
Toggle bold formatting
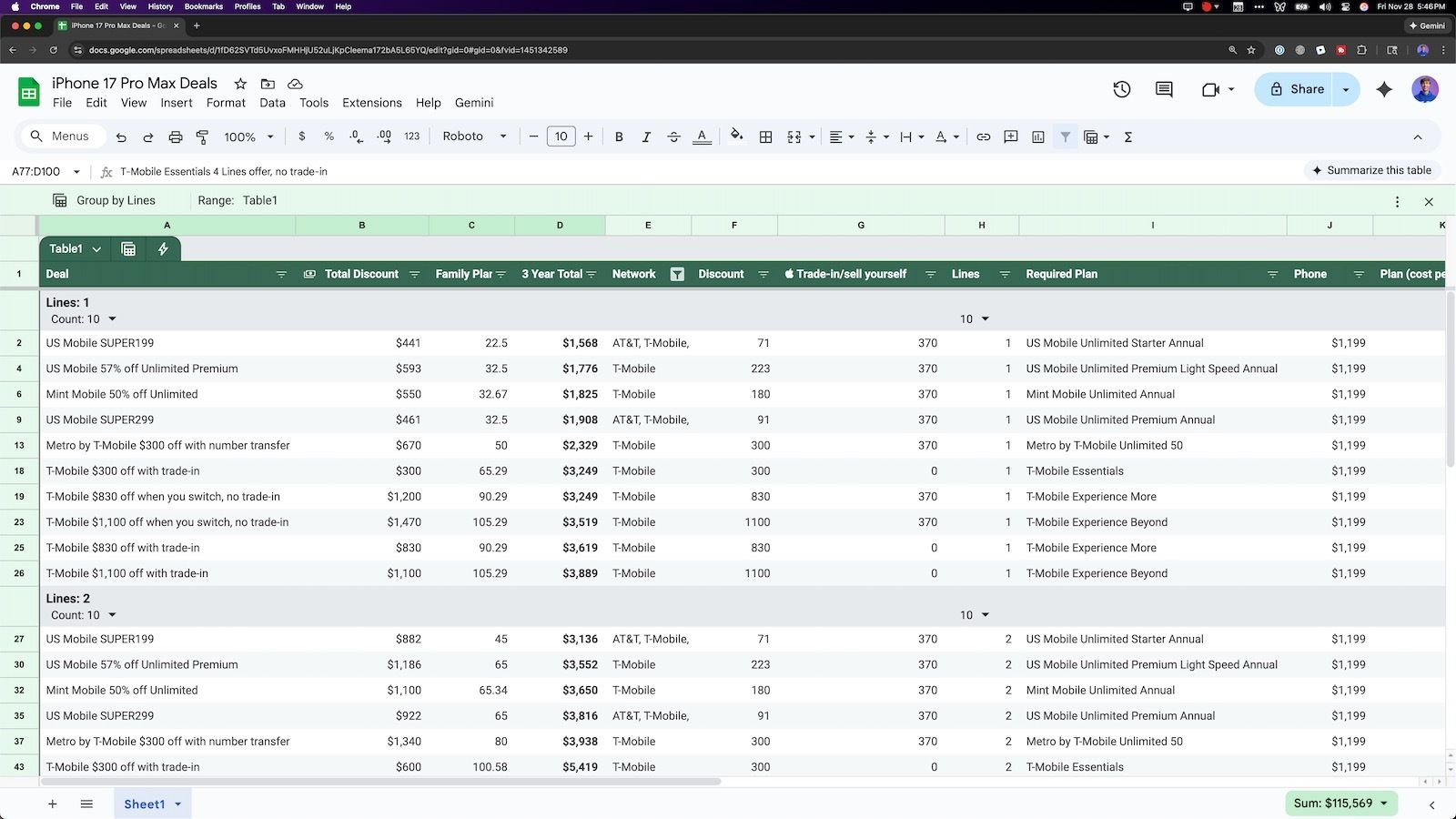tap(619, 137)
